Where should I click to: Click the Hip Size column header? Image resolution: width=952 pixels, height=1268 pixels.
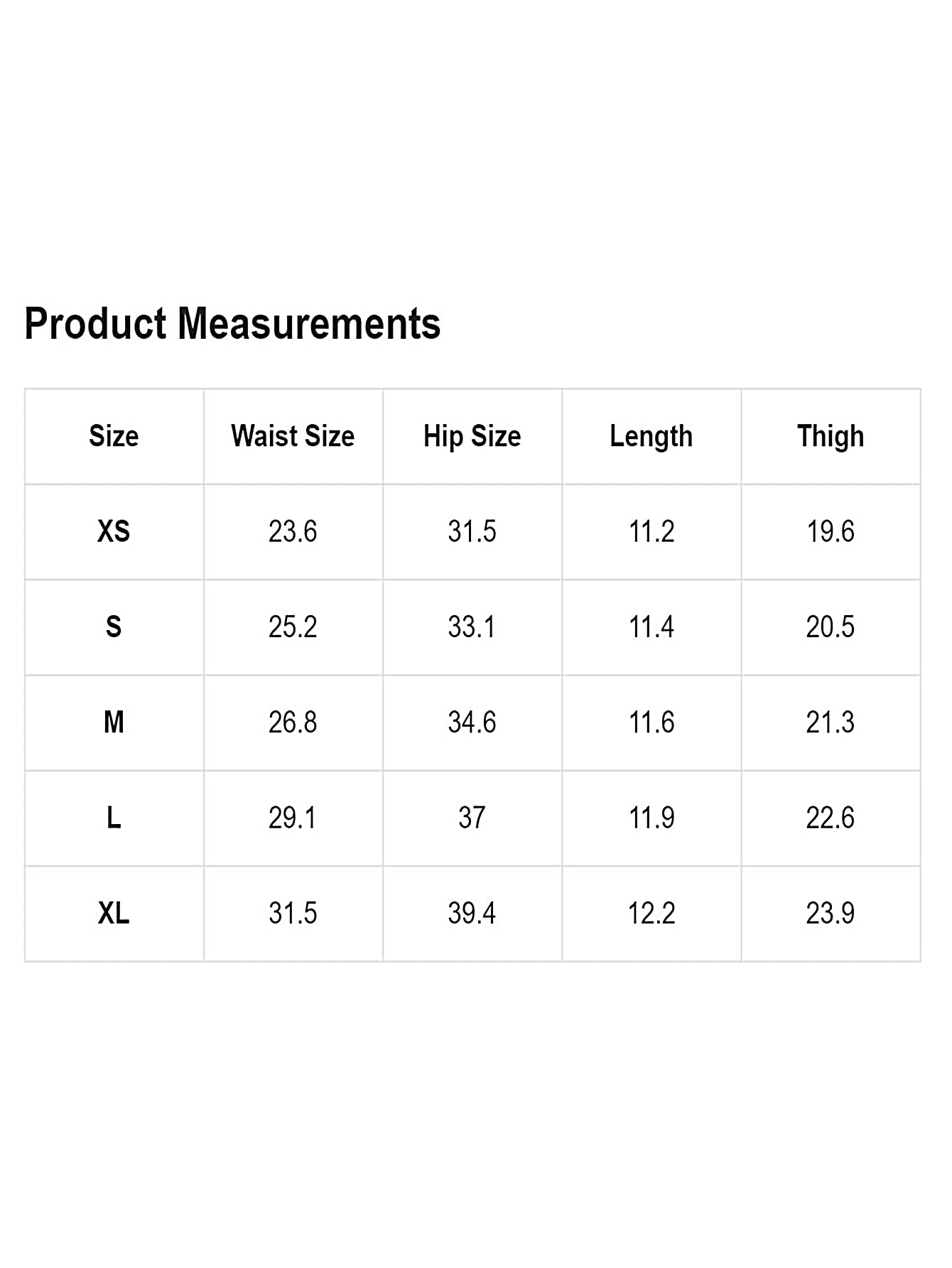[x=472, y=436]
